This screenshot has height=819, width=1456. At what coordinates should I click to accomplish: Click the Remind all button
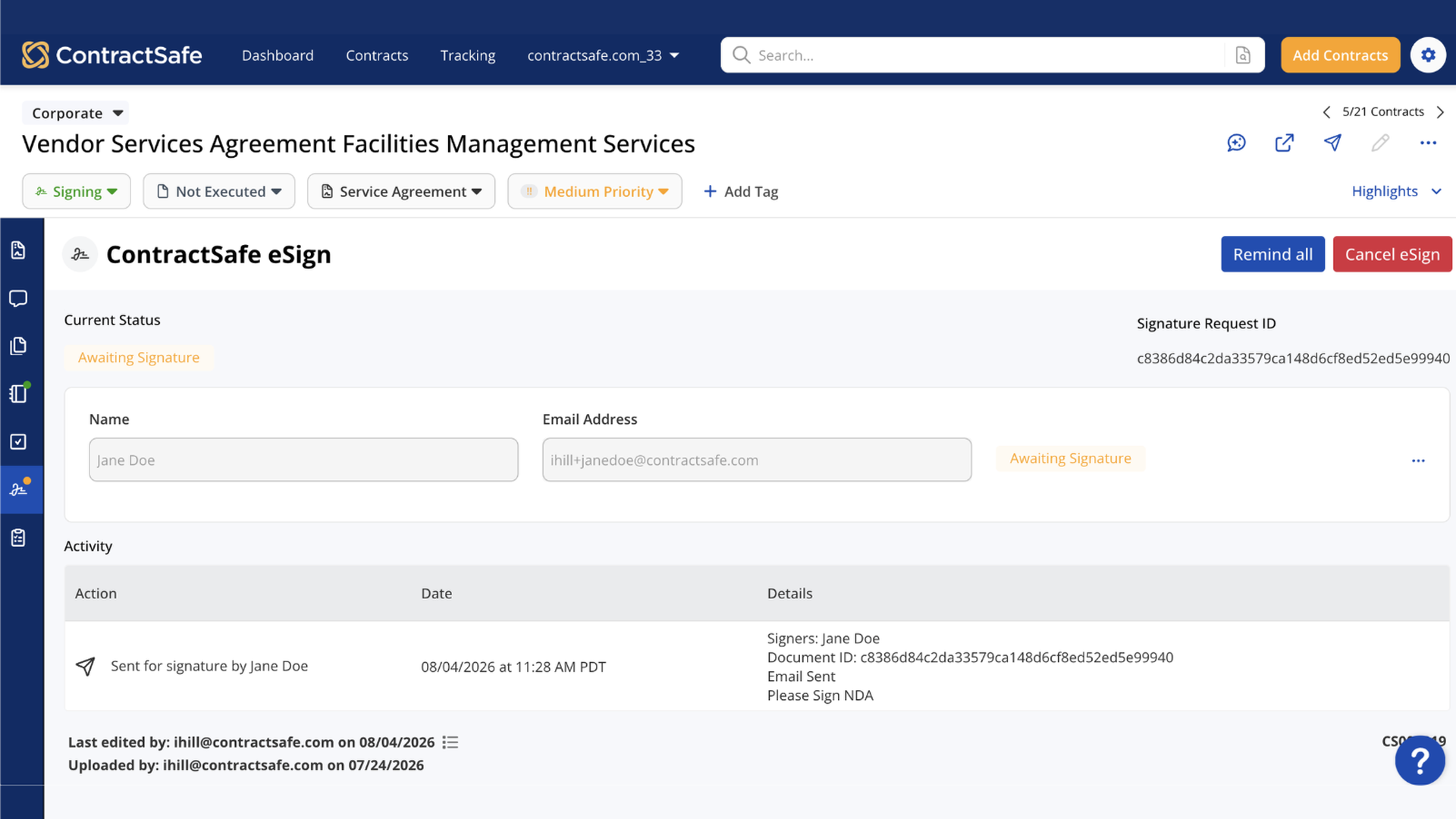pyautogui.click(x=1272, y=254)
